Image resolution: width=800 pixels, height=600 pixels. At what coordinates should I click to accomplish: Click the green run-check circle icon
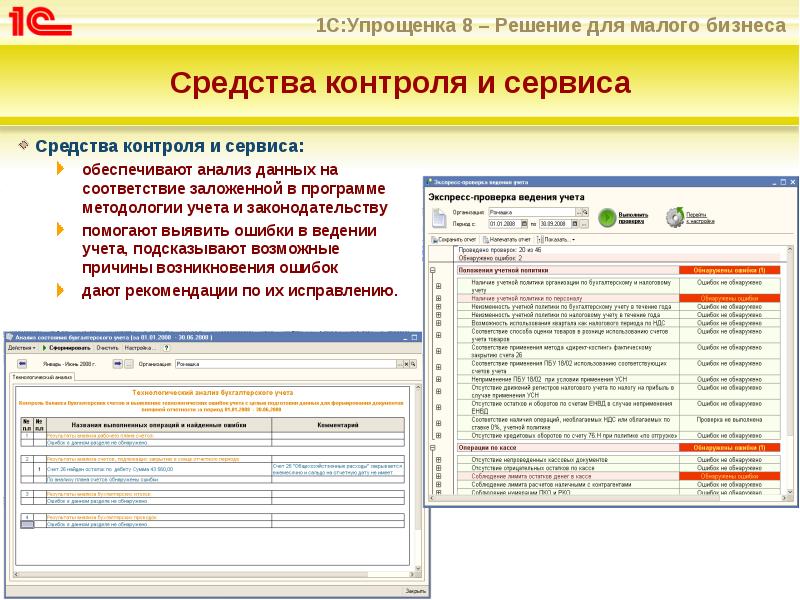(607, 218)
